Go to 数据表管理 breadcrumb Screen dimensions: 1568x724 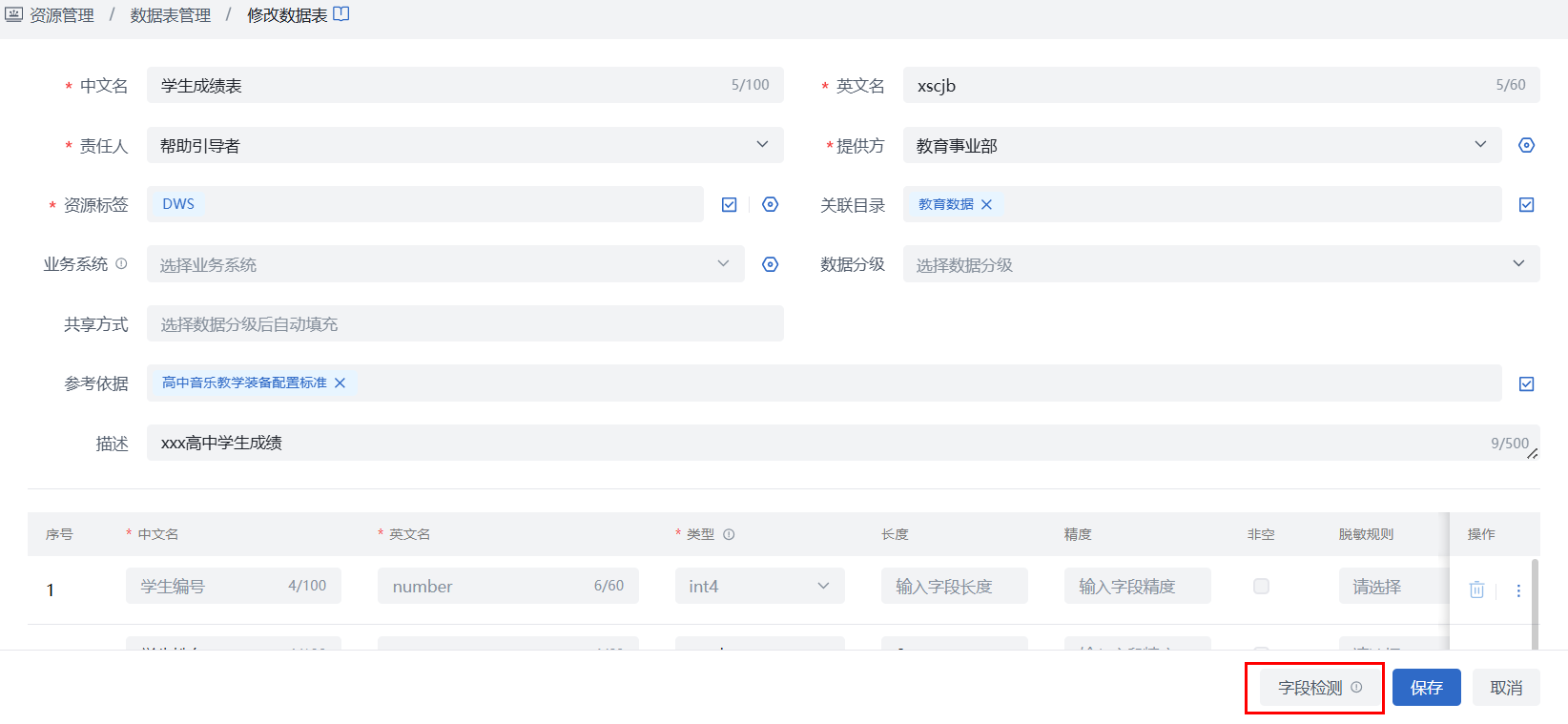[171, 15]
